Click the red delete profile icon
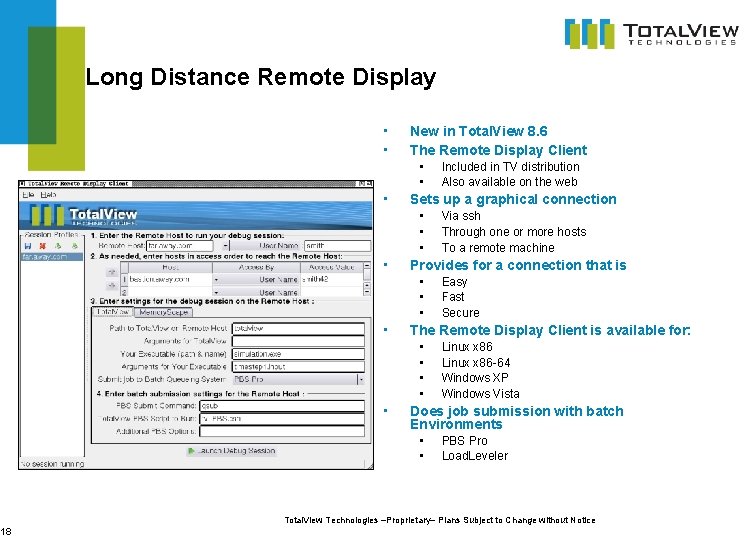Viewport: 756px width, 540px height. [42, 246]
